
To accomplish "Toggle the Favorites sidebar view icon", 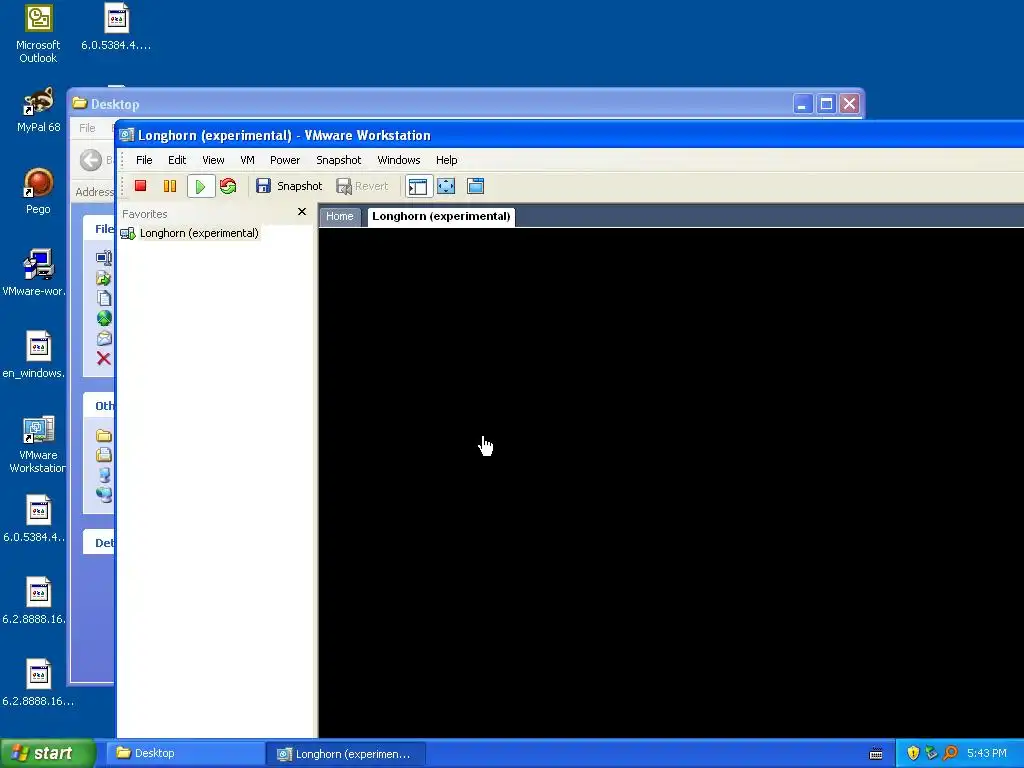I will pos(418,187).
